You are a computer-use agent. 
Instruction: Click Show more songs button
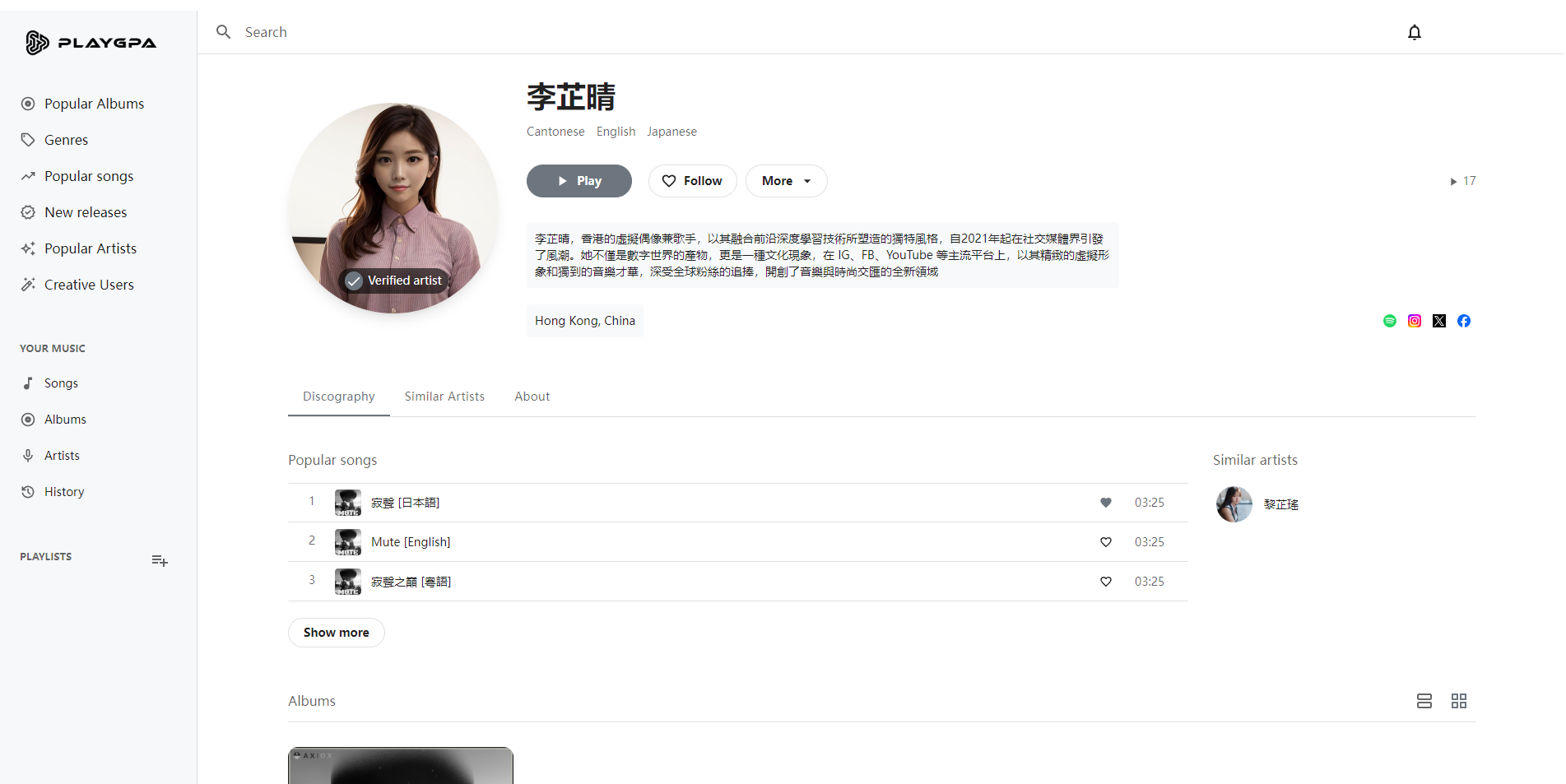point(336,633)
